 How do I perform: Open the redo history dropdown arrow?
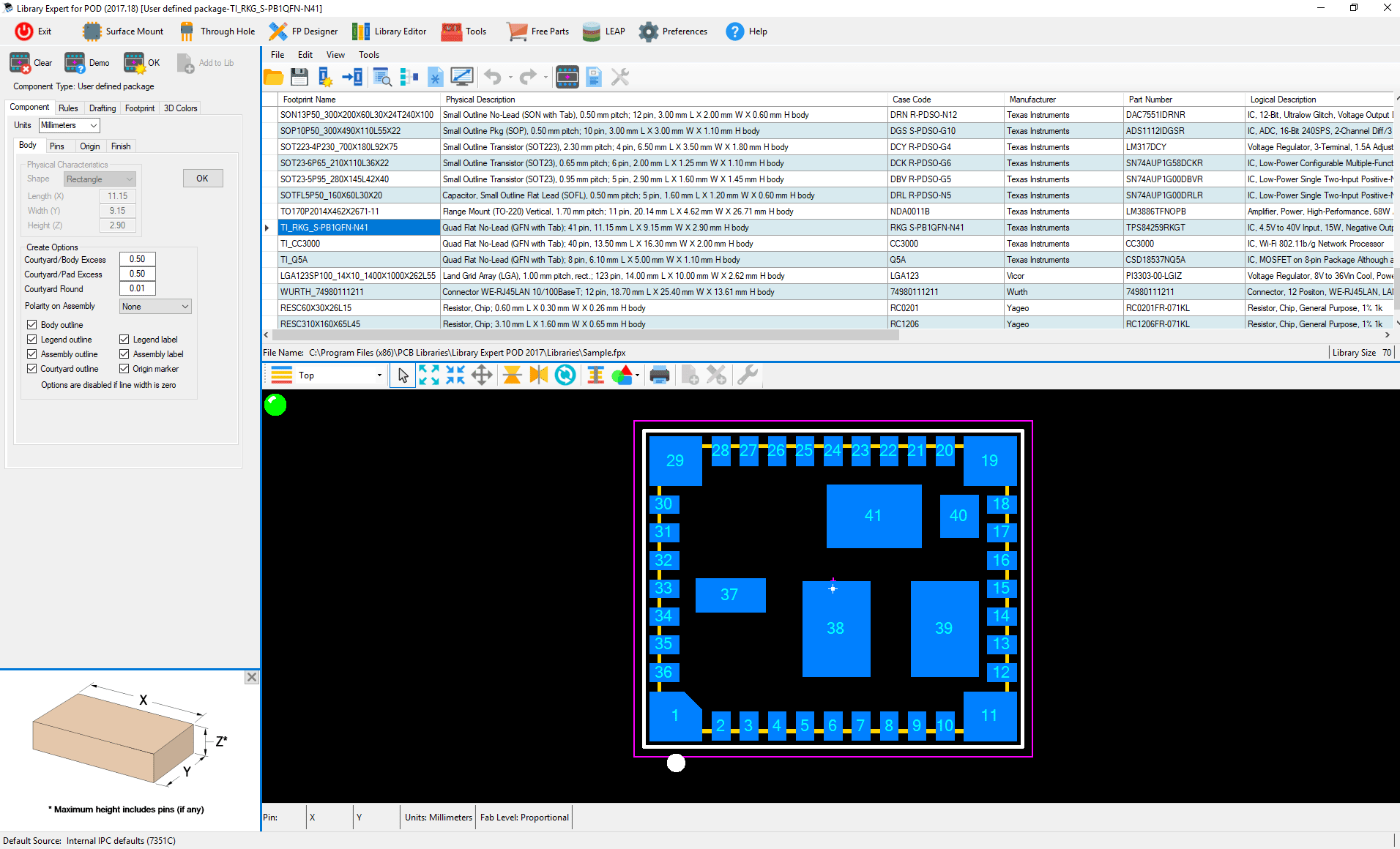click(546, 78)
